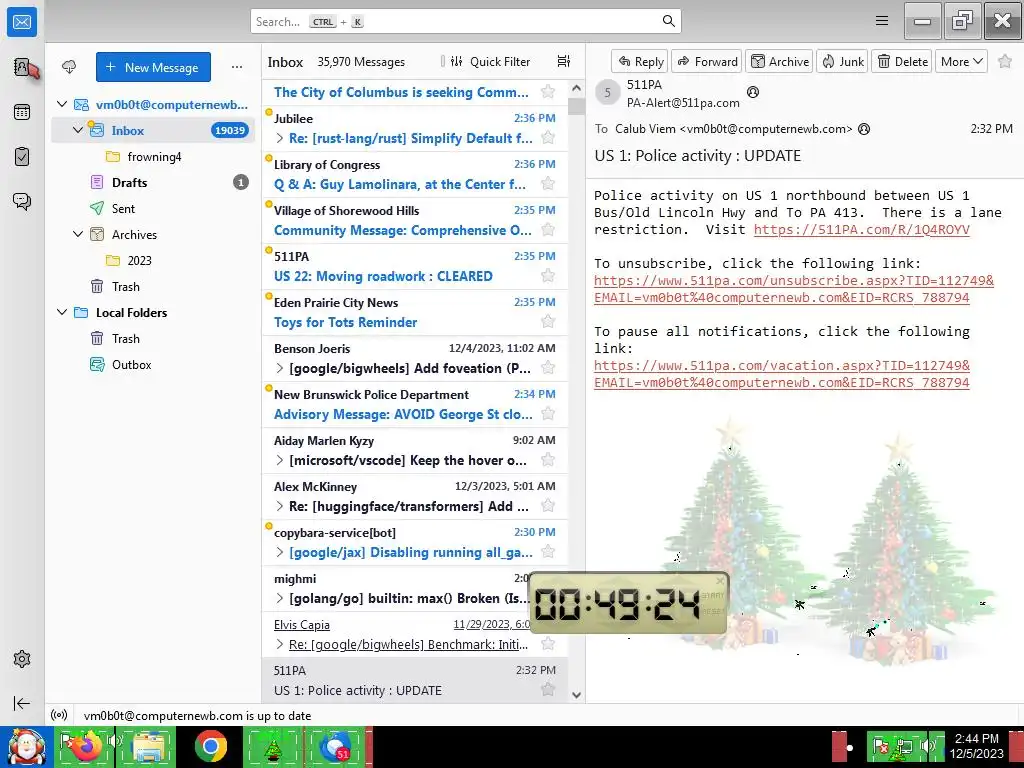Reply to the open message
This screenshot has height=768, width=1024.
pyautogui.click(x=640, y=61)
